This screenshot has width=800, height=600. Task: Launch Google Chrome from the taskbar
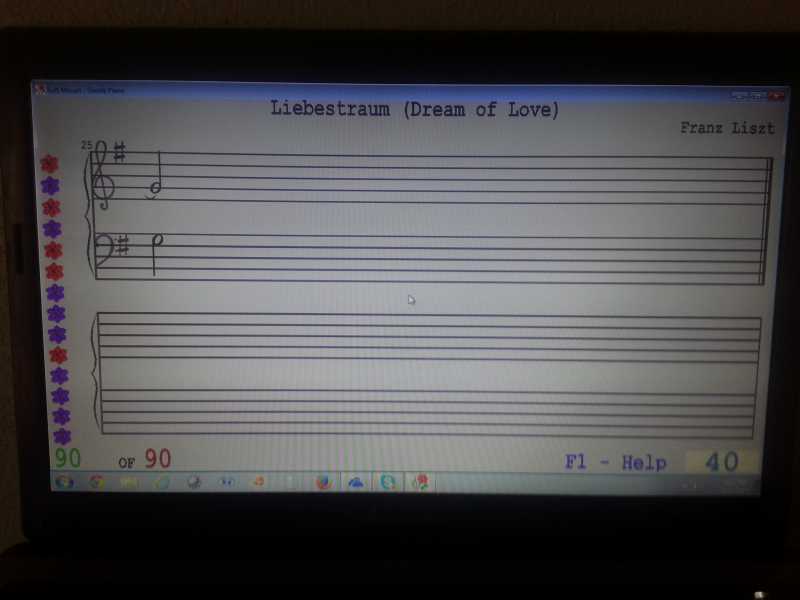pos(96,482)
